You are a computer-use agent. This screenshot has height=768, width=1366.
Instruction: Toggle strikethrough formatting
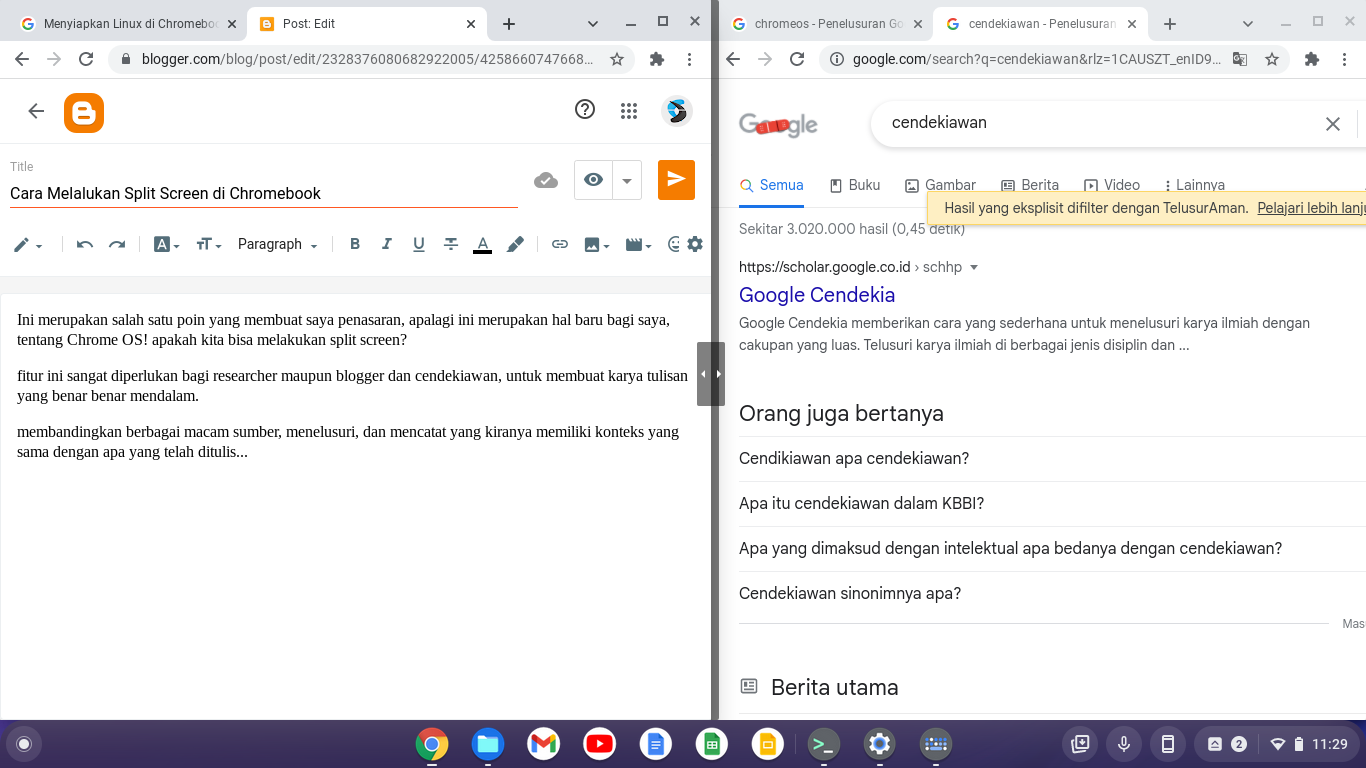(451, 244)
